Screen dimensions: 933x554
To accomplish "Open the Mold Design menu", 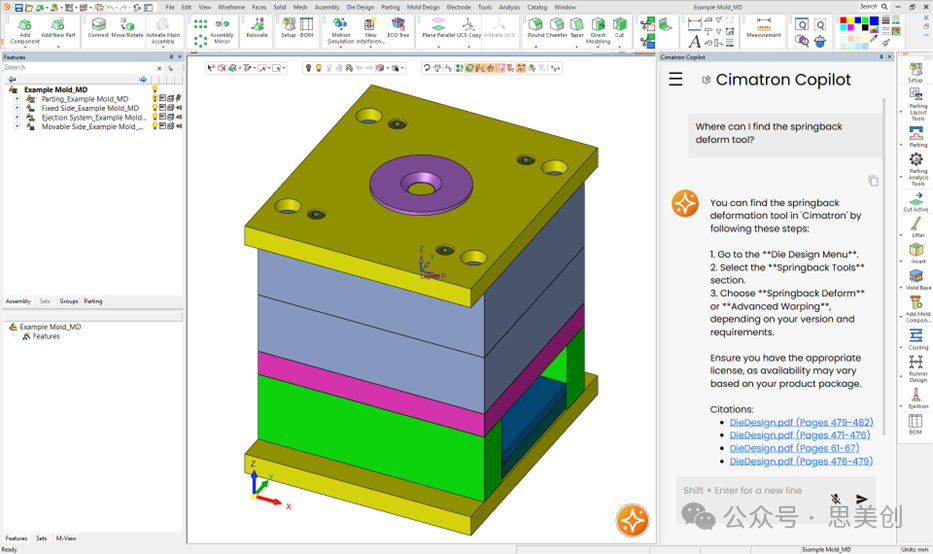I will tap(422, 7).
